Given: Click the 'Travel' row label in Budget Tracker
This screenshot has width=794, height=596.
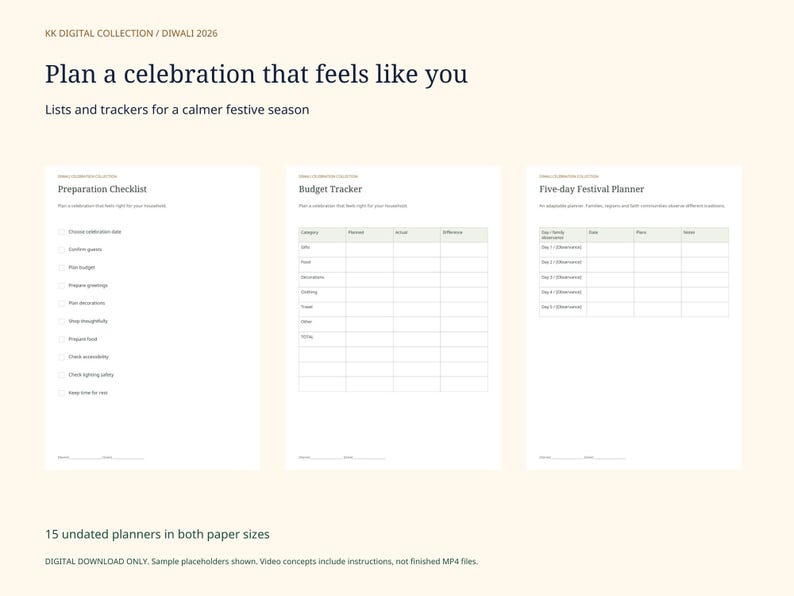Looking at the screenshot, I should coord(307,307).
